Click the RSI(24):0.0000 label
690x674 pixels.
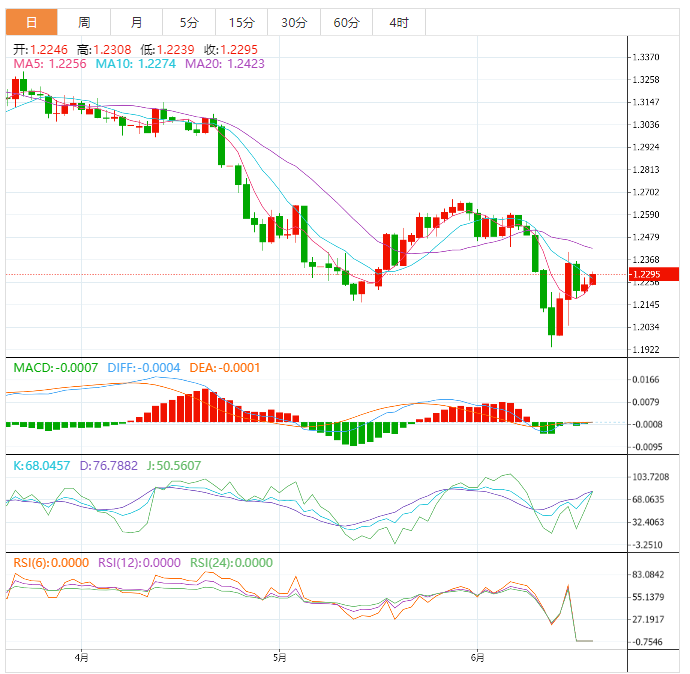click(231, 563)
